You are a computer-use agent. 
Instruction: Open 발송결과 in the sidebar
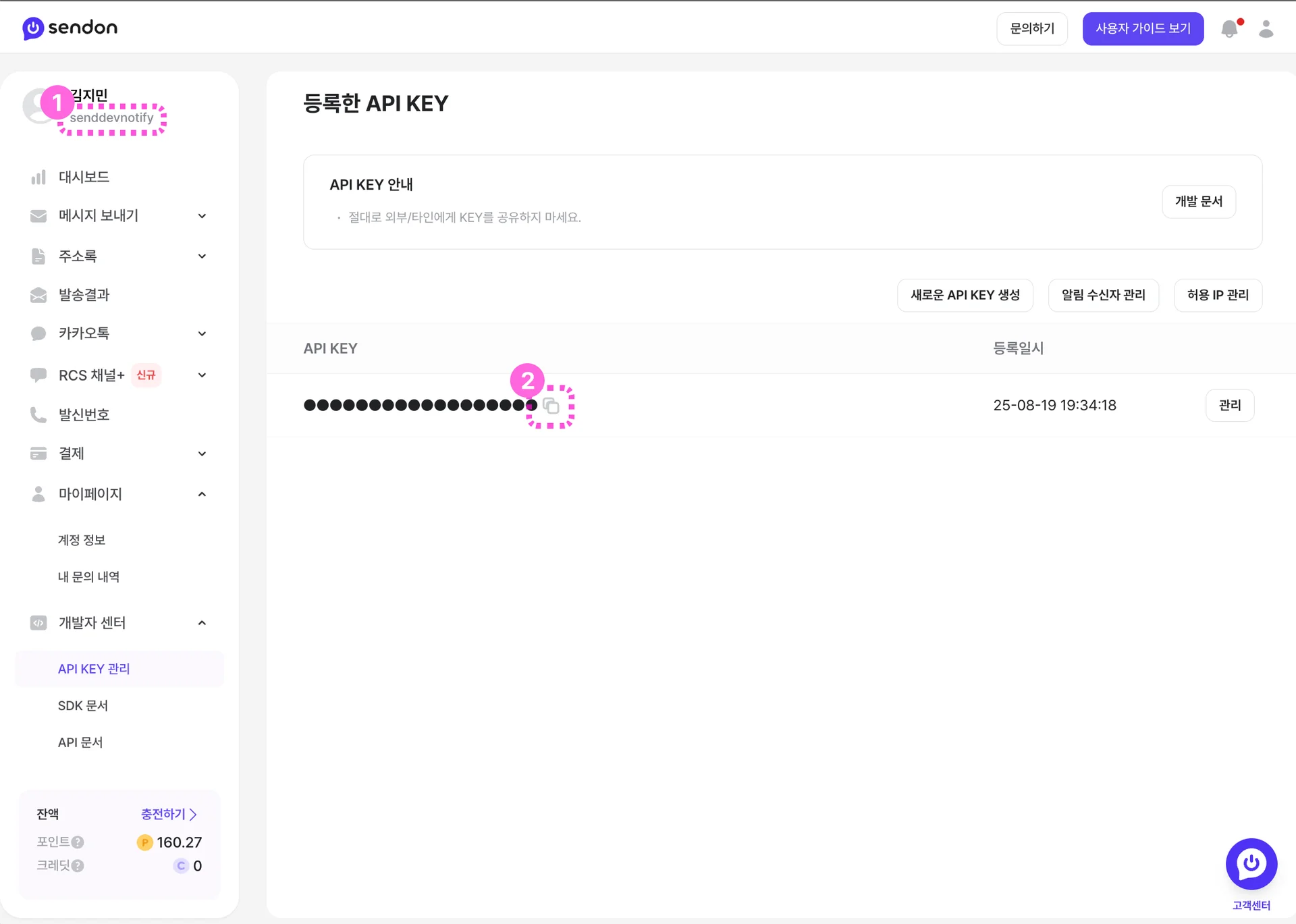coord(84,295)
